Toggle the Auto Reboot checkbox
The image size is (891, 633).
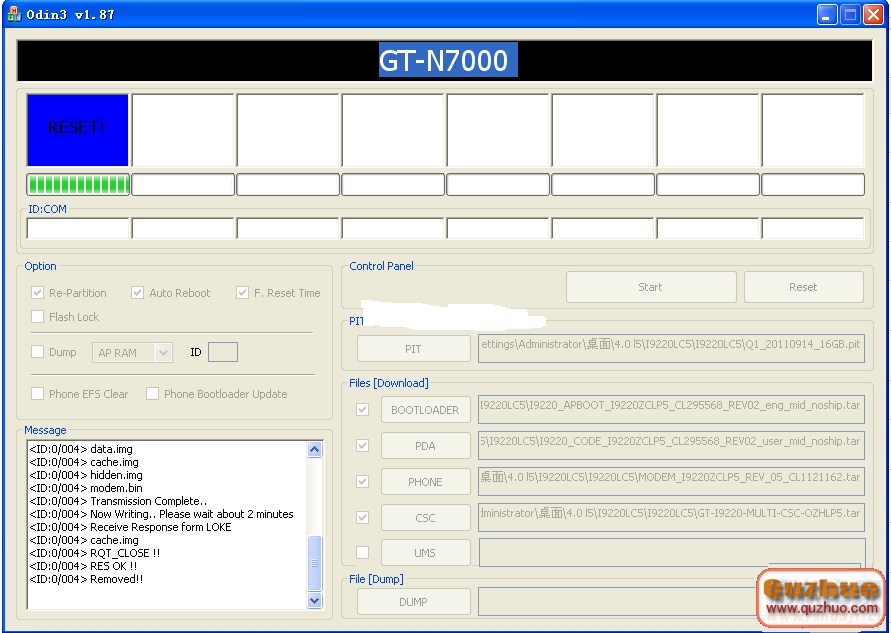click(x=137, y=293)
